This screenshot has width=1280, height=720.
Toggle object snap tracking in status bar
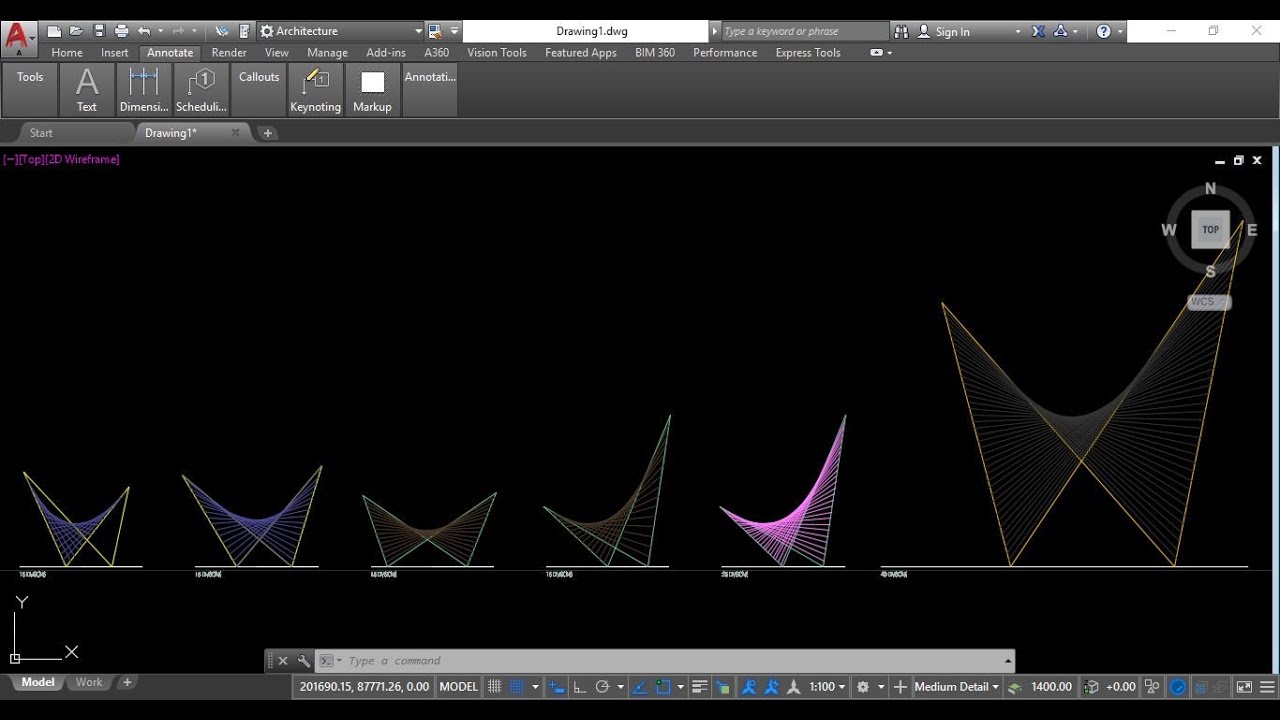(x=640, y=687)
